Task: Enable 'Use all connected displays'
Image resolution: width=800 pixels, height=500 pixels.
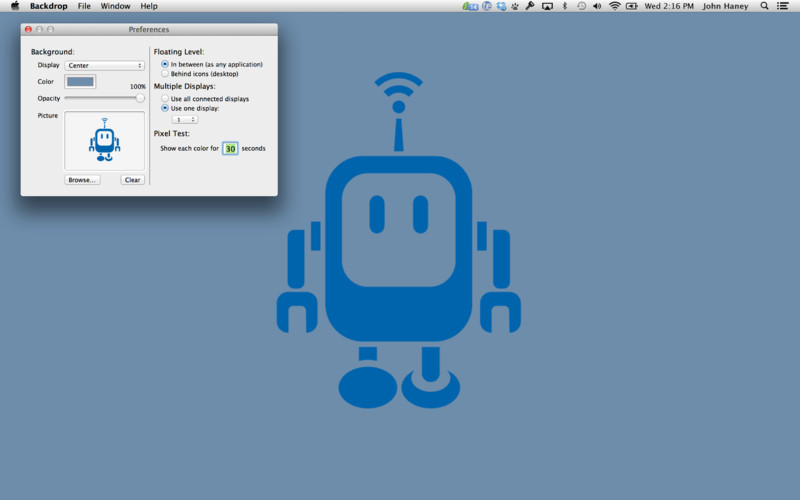Action: tap(165, 99)
